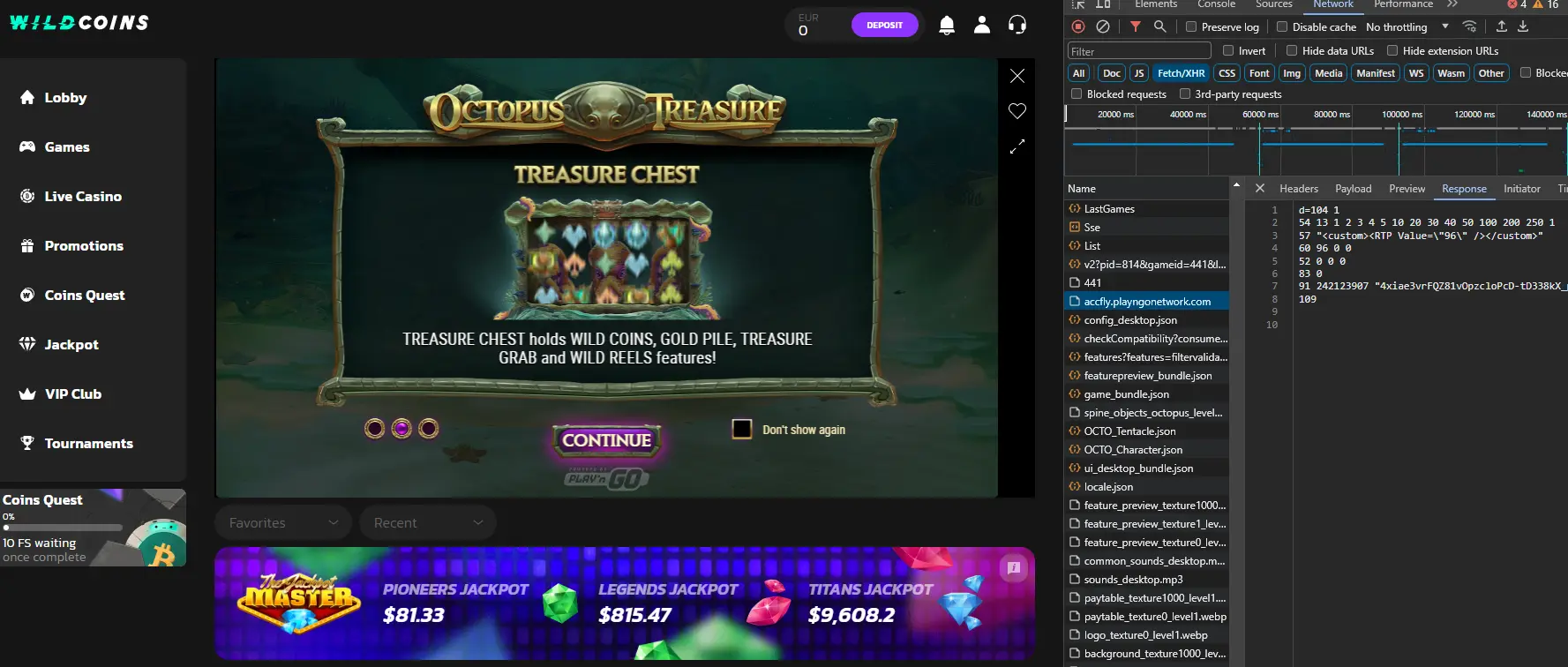Expand game to fullscreen arrows icon
Image resolution: width=1568 pixels, height=667 pixels.
tap(1017, 146)
